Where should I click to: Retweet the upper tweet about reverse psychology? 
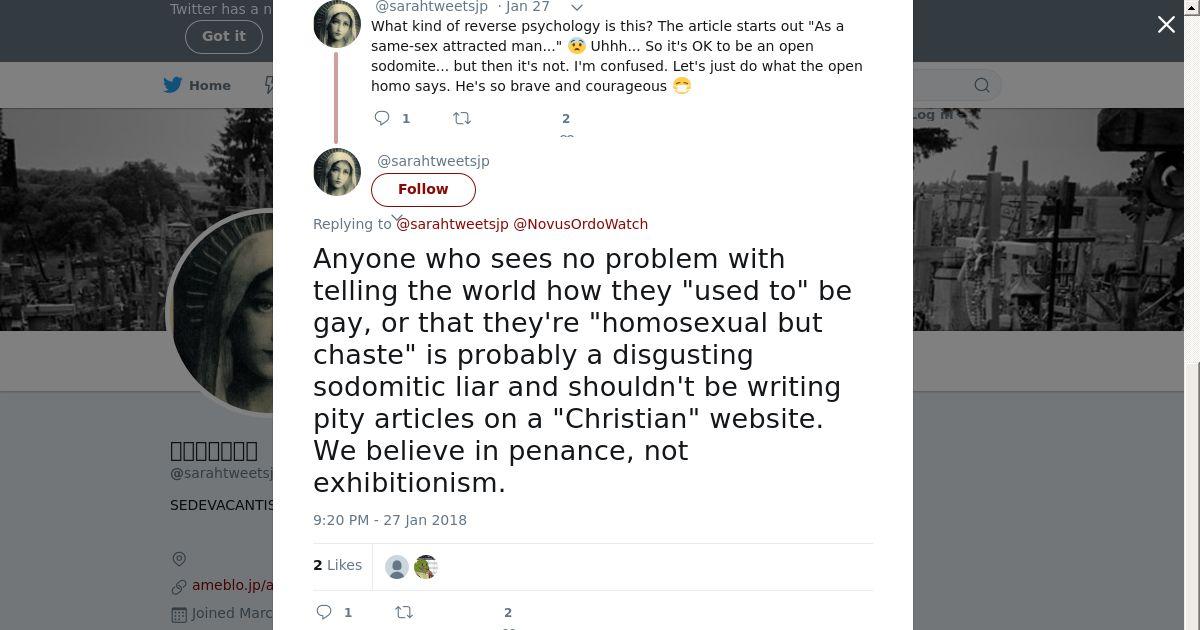pos(462,118)
